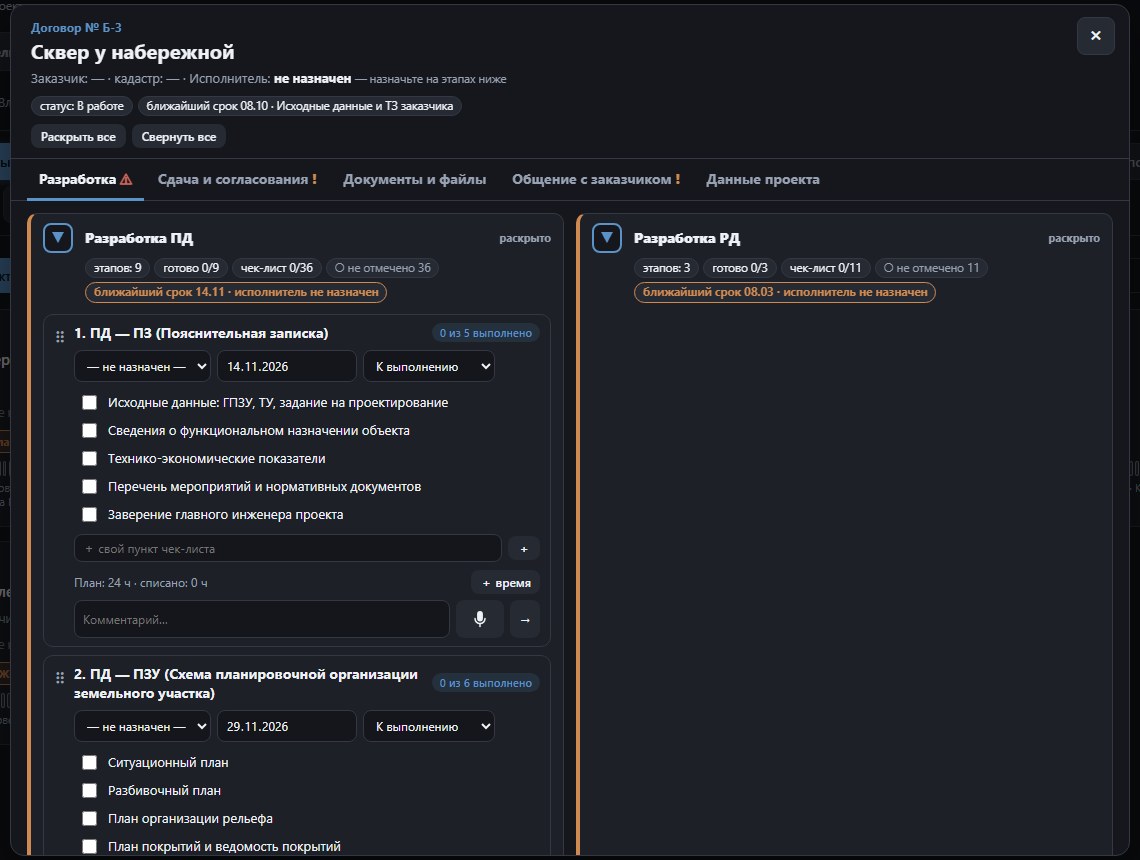1140x860 pixels.
Task: Tick План организации рельефа checkbox
Action: (x=89, y=818)
